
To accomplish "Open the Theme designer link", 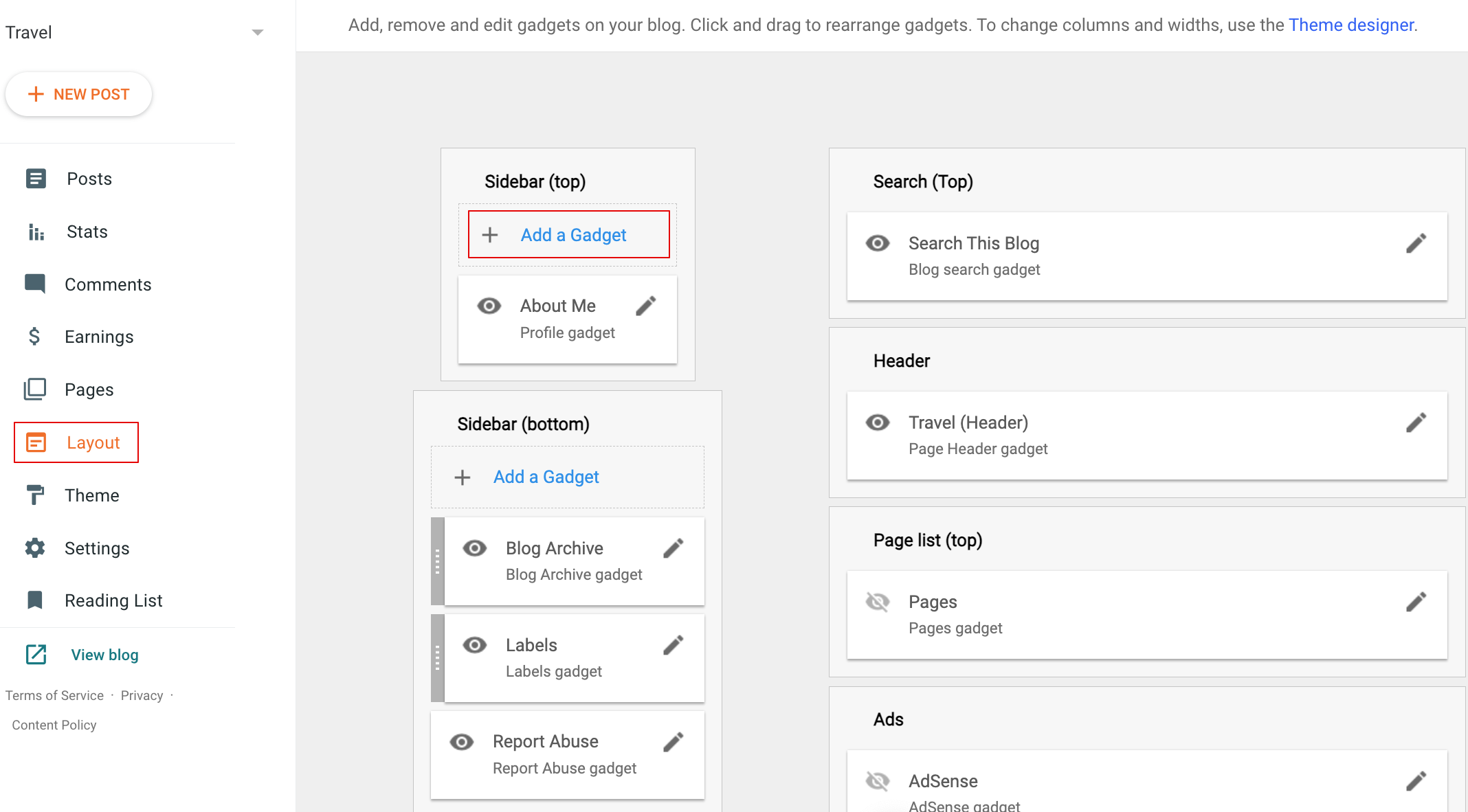I will tap(1351, 25).
